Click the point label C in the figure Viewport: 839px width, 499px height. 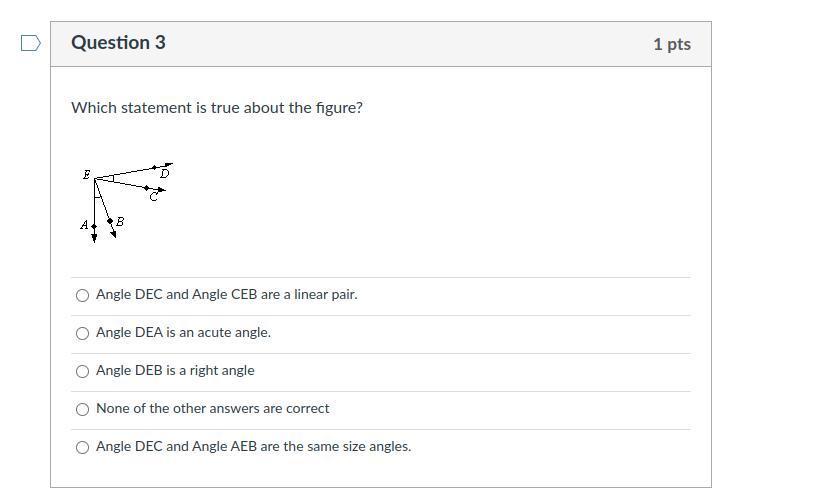(x=153, y=197)
